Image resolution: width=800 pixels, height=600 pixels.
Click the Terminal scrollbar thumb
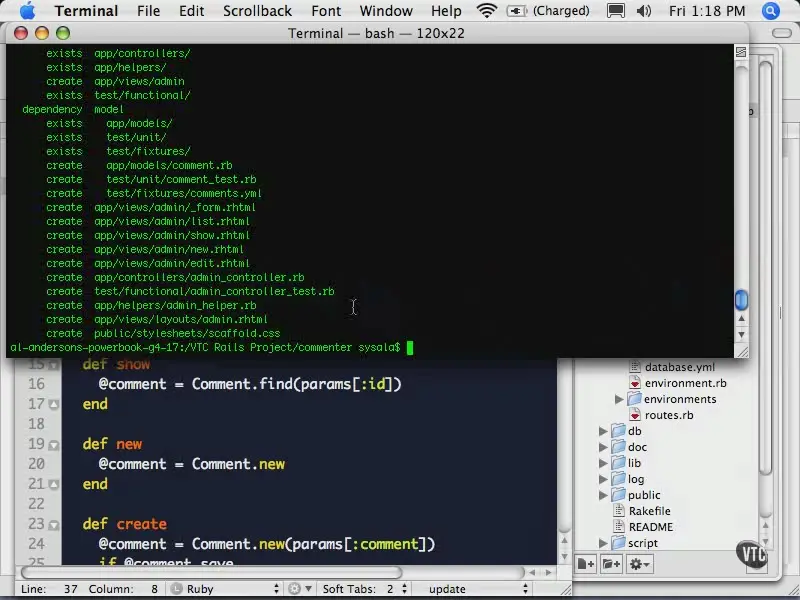coord(741,299)
